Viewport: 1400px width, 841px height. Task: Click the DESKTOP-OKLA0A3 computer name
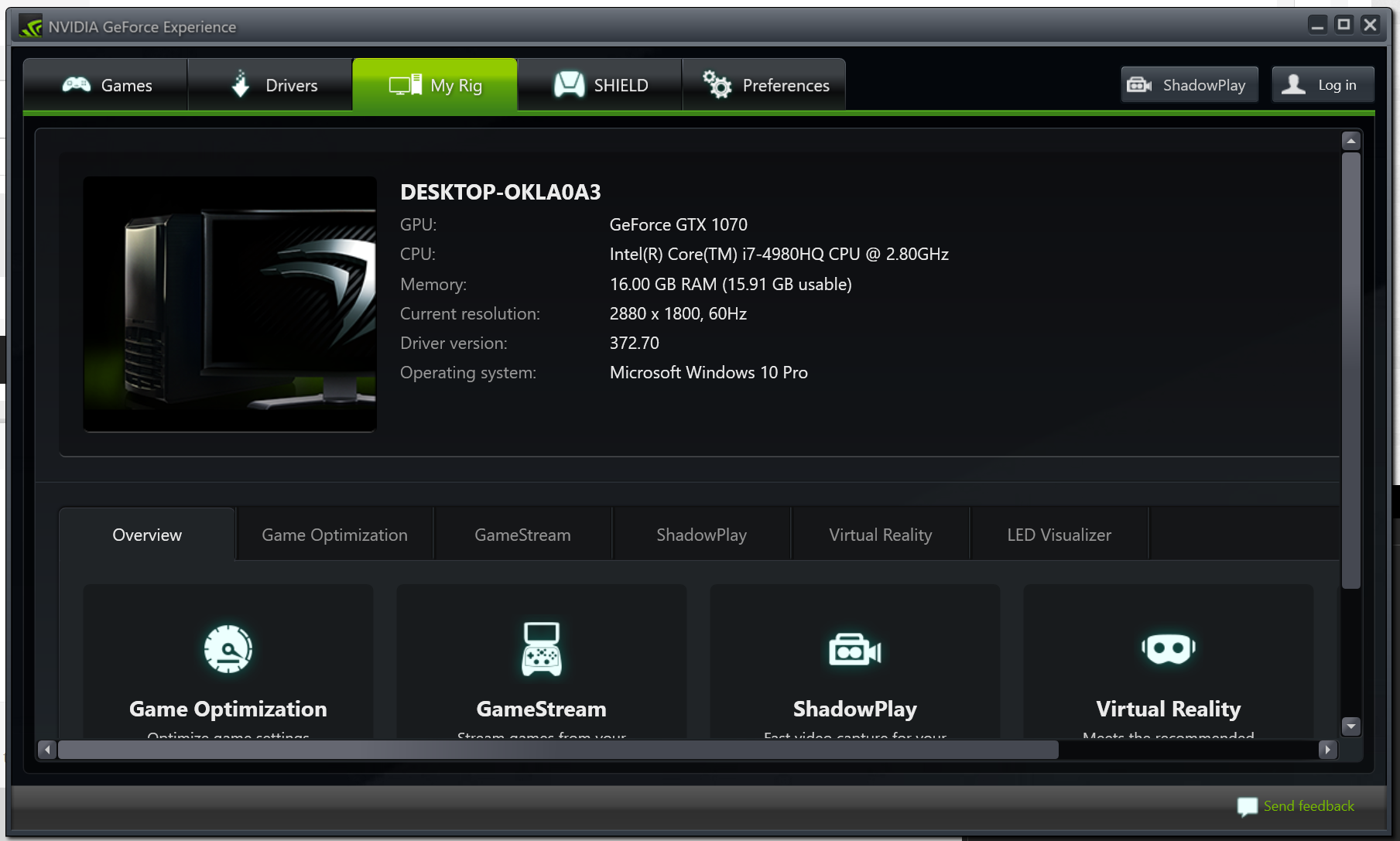(x=501, y=192)
